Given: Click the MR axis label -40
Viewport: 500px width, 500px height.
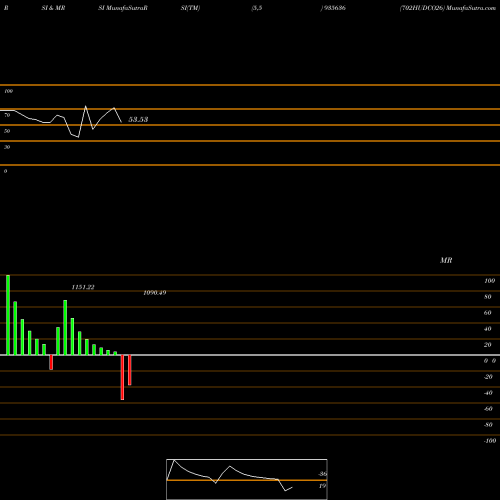Looking at the screenshot, I should coord(488,393).
